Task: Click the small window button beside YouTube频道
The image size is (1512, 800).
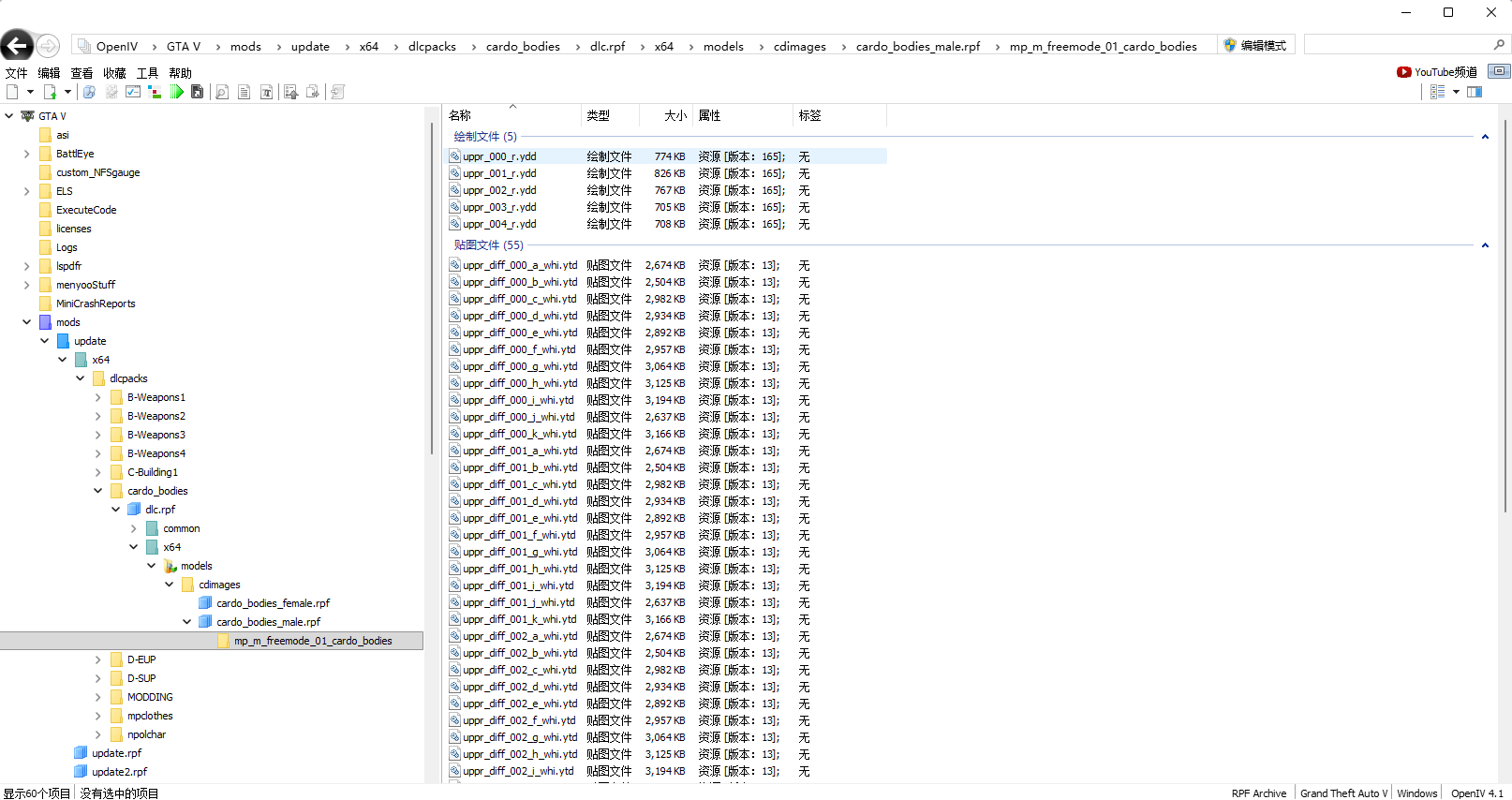Action: (1499, 71)
